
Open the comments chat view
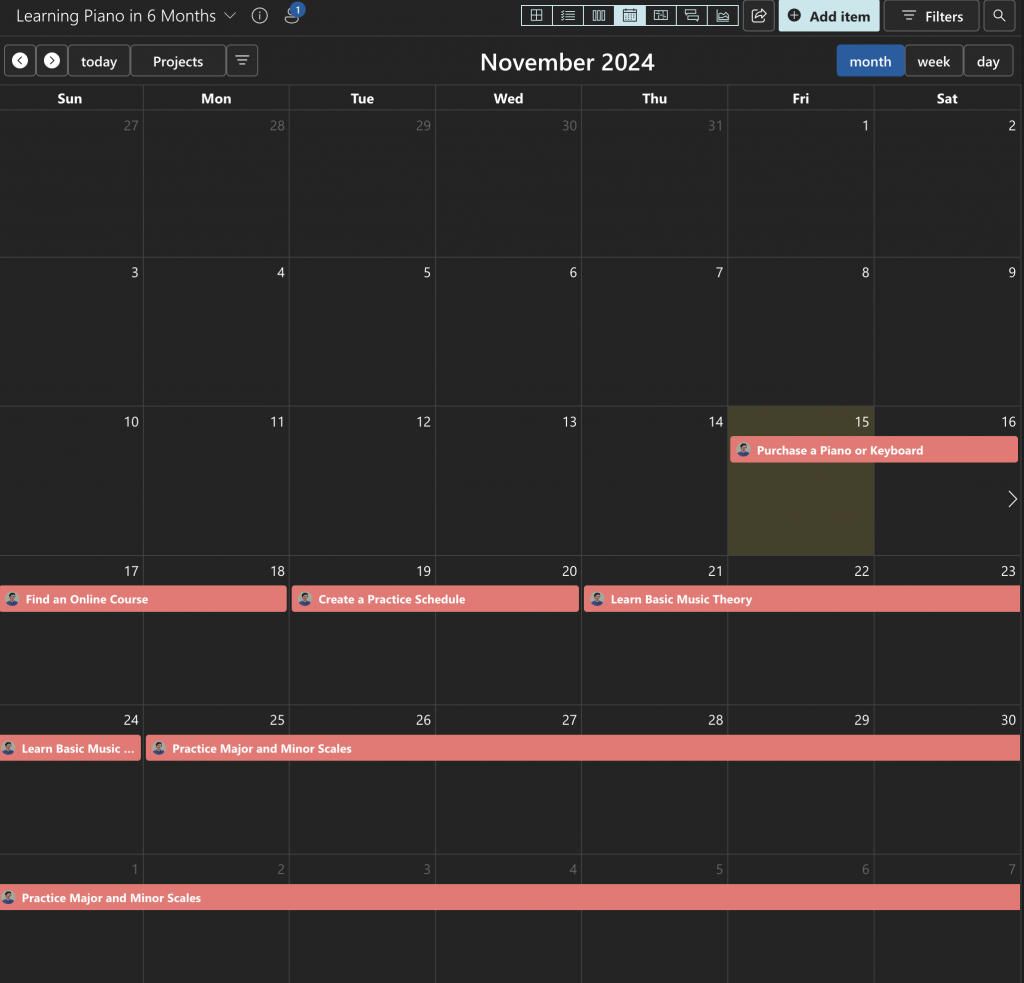692,15
